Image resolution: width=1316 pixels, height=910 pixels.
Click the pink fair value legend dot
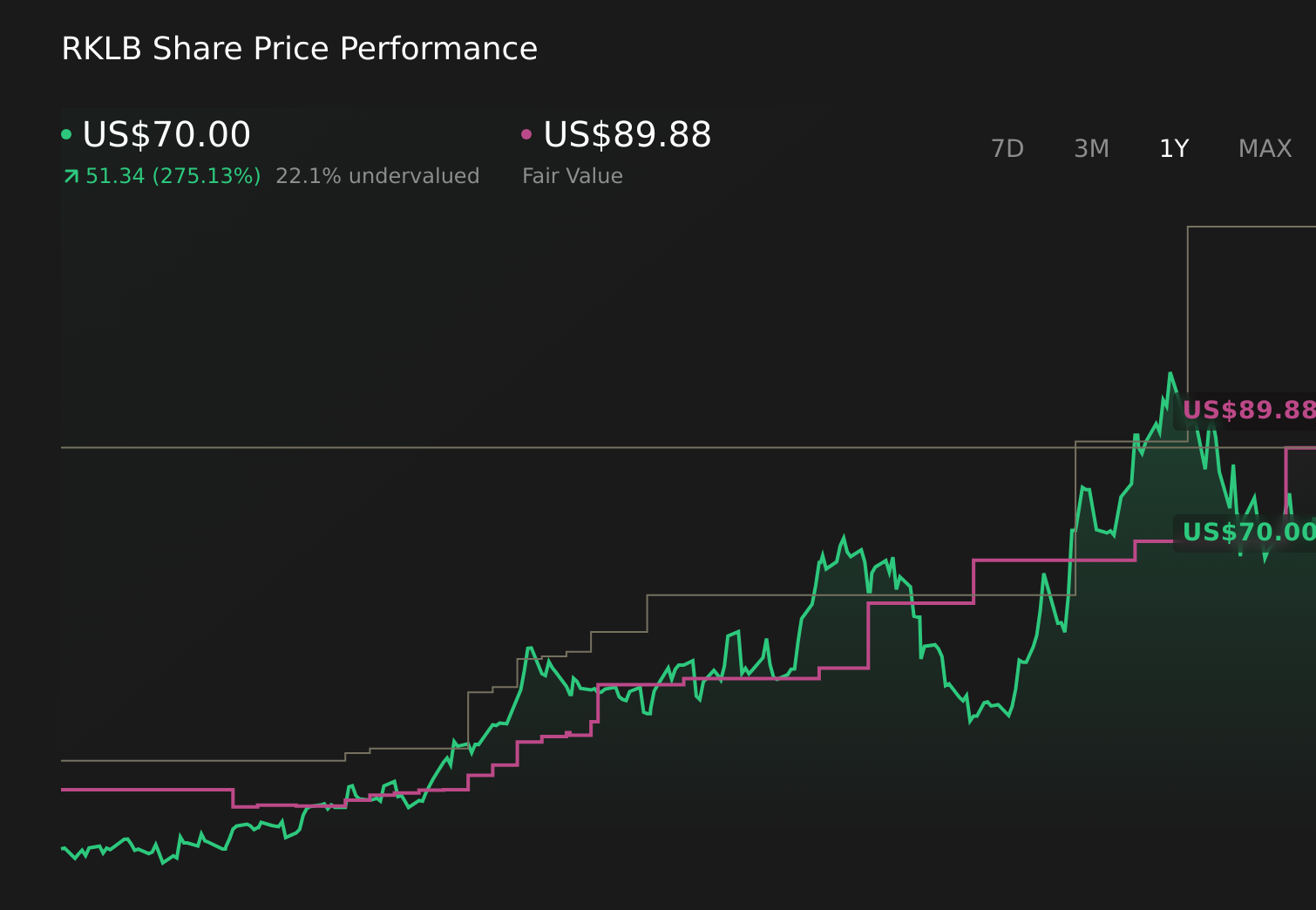[x=526, y=134]
